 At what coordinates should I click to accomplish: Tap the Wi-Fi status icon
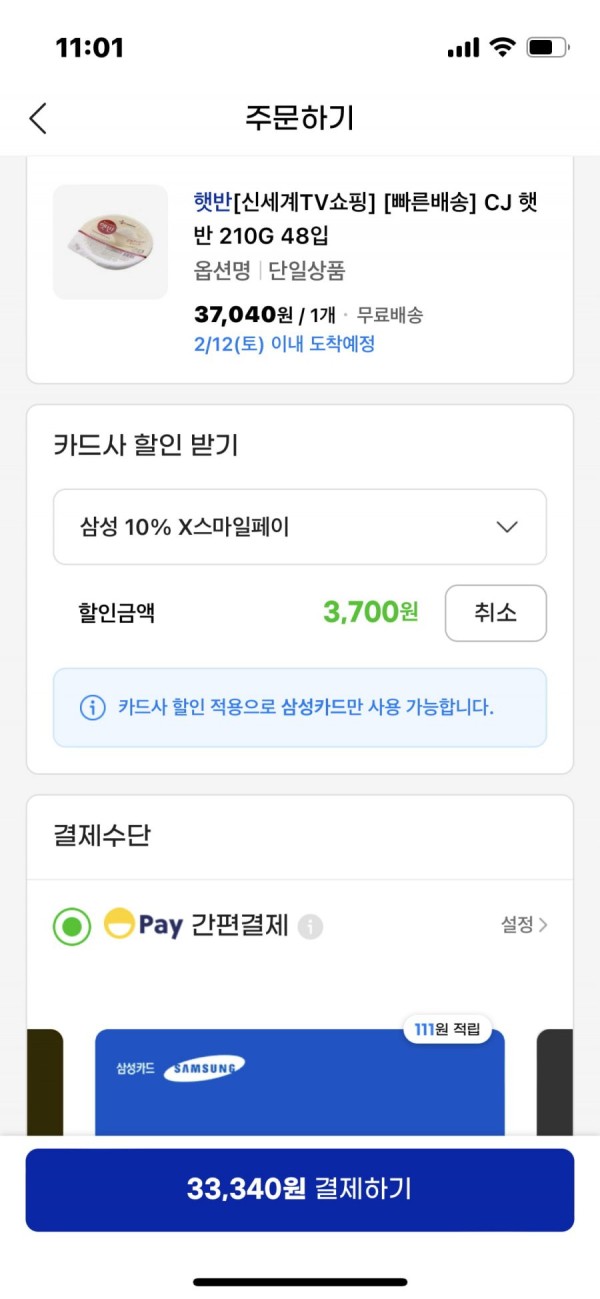tap(502, 47)
